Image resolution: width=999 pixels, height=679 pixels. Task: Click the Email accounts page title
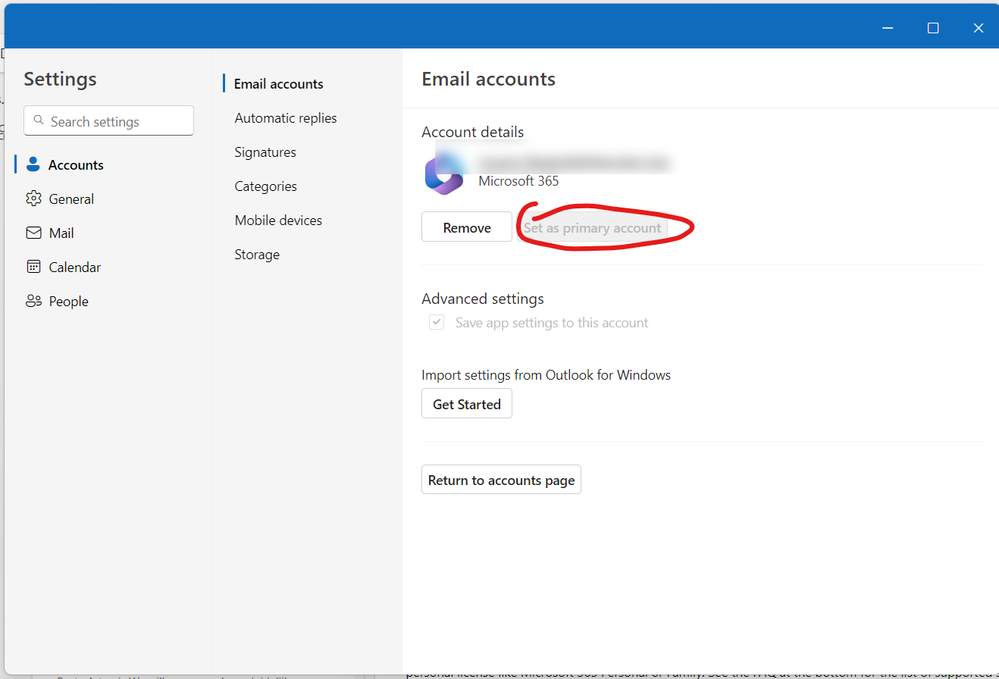point(488,79)
